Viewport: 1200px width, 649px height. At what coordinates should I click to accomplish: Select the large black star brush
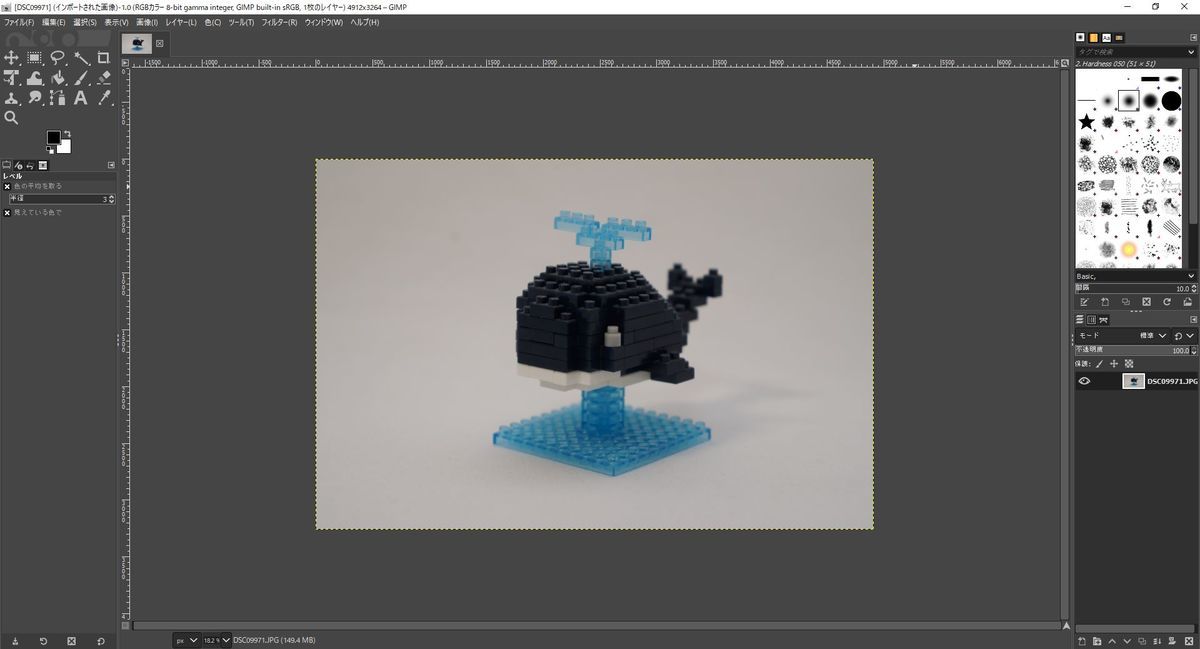[x=1086, y=122]
